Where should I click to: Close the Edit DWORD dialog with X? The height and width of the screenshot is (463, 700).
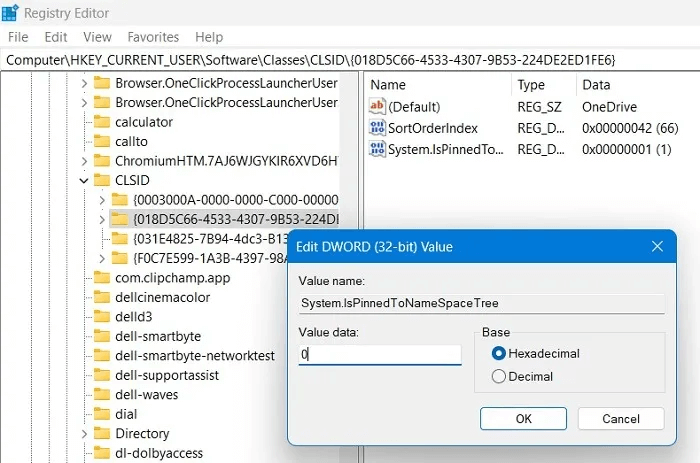[x=657, y=246]
